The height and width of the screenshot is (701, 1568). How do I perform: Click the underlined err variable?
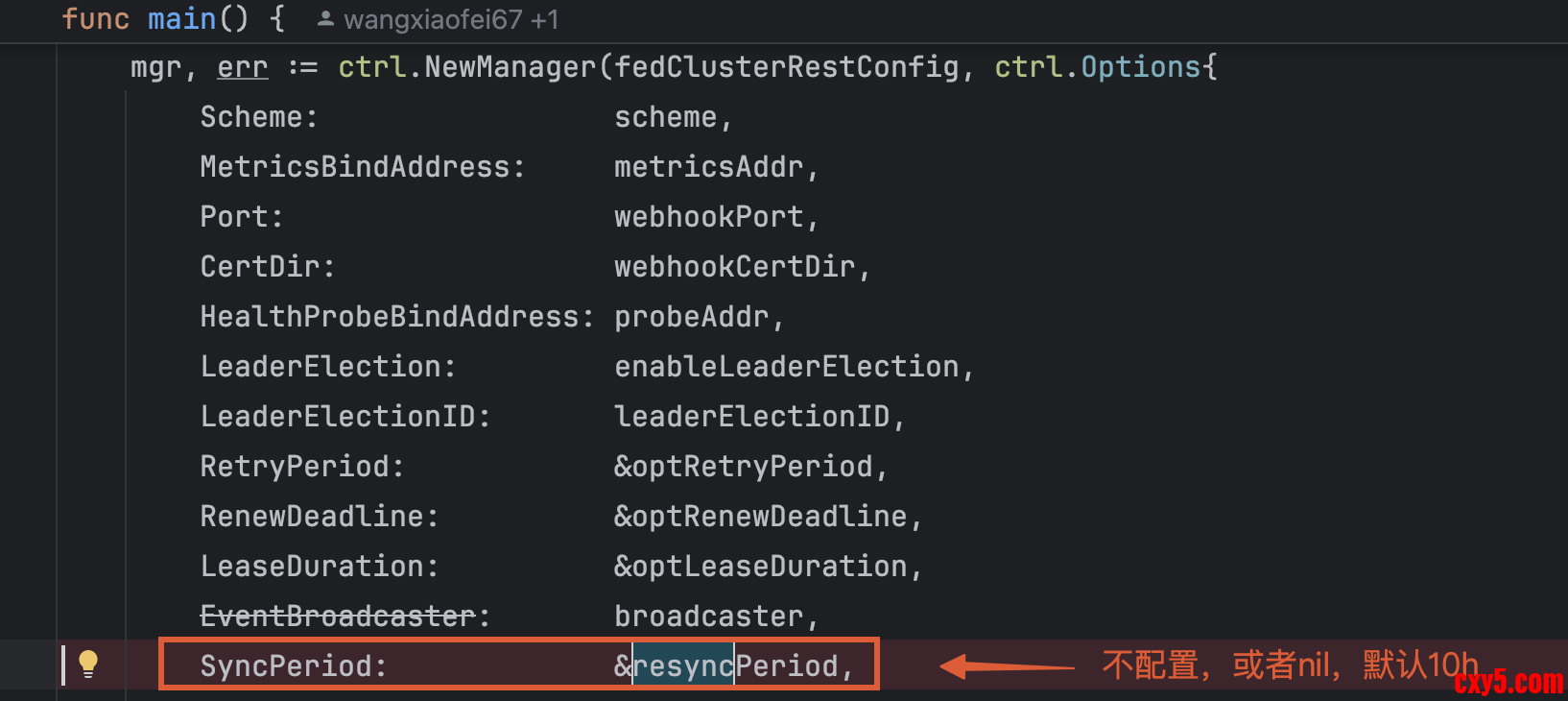click(x=242, y=67)
